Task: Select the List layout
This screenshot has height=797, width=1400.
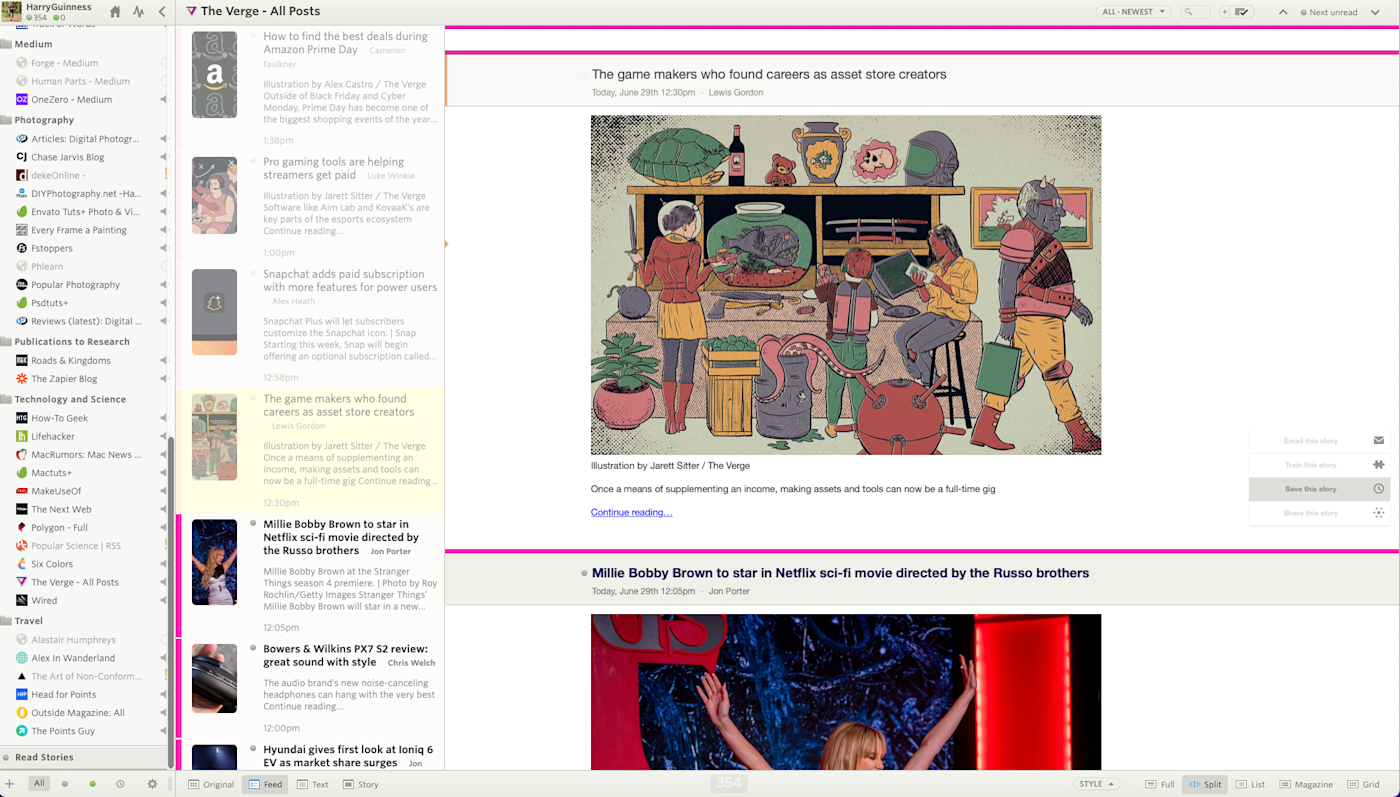Action: point(1250,785)
